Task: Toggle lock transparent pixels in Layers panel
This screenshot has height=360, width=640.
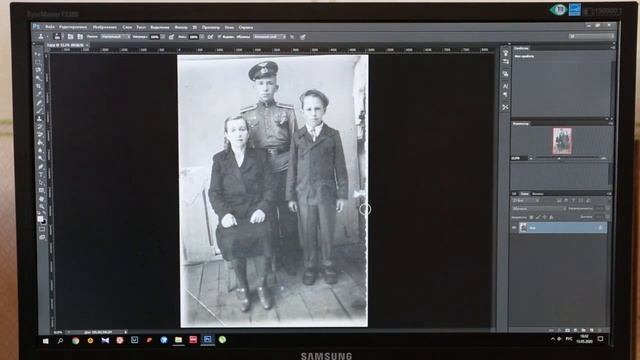Action: coord(531,217)
